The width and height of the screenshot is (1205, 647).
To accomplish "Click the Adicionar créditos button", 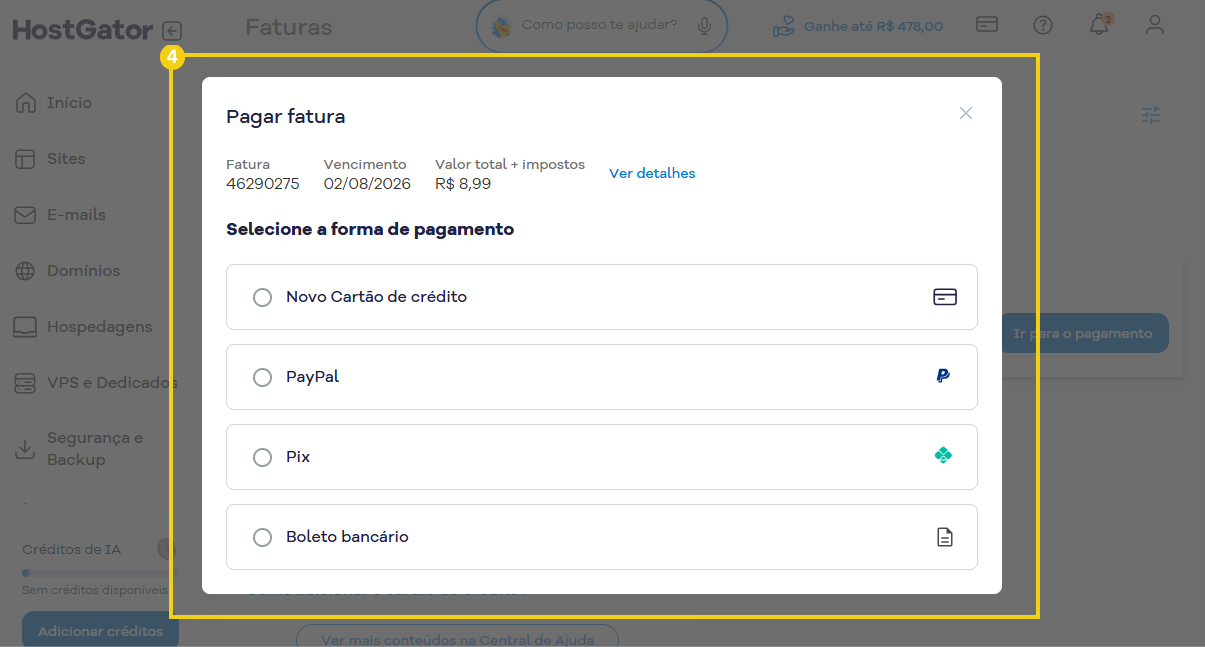I will [100, 631].
